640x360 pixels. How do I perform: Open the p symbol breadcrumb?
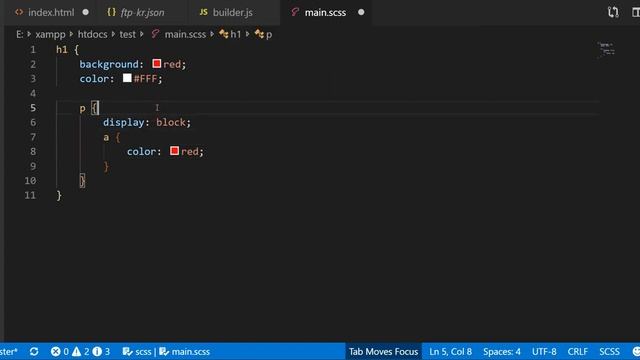269,35
